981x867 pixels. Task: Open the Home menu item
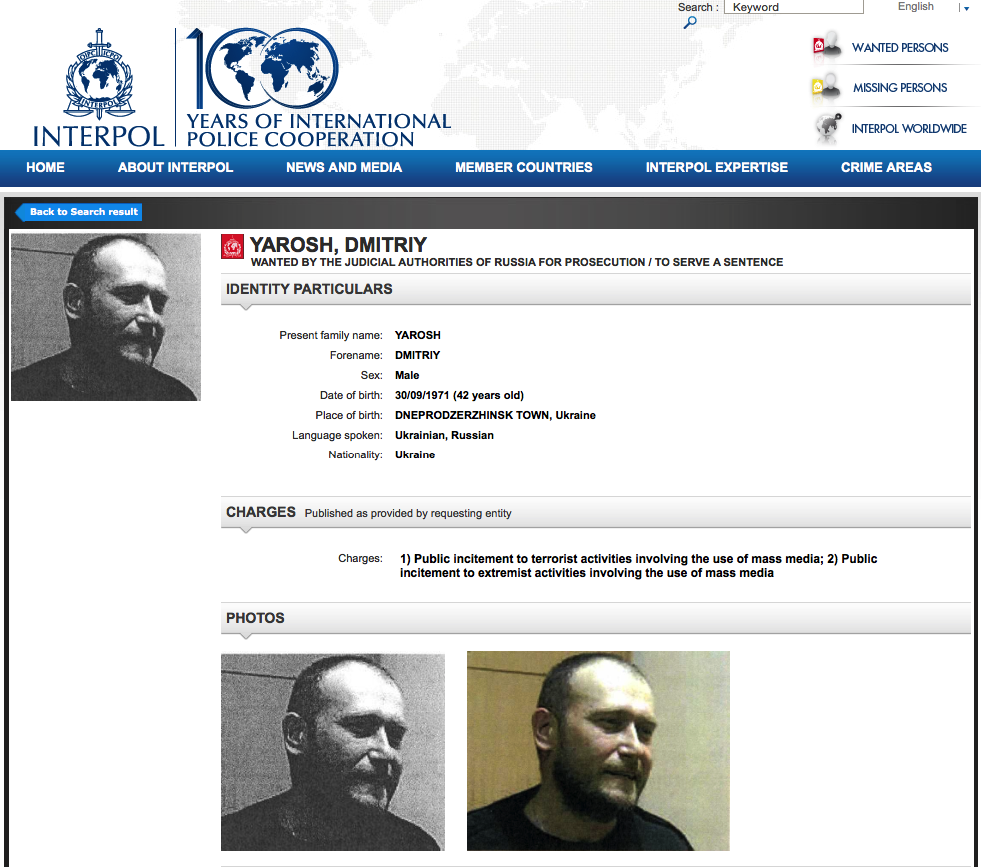pos(45,168)
